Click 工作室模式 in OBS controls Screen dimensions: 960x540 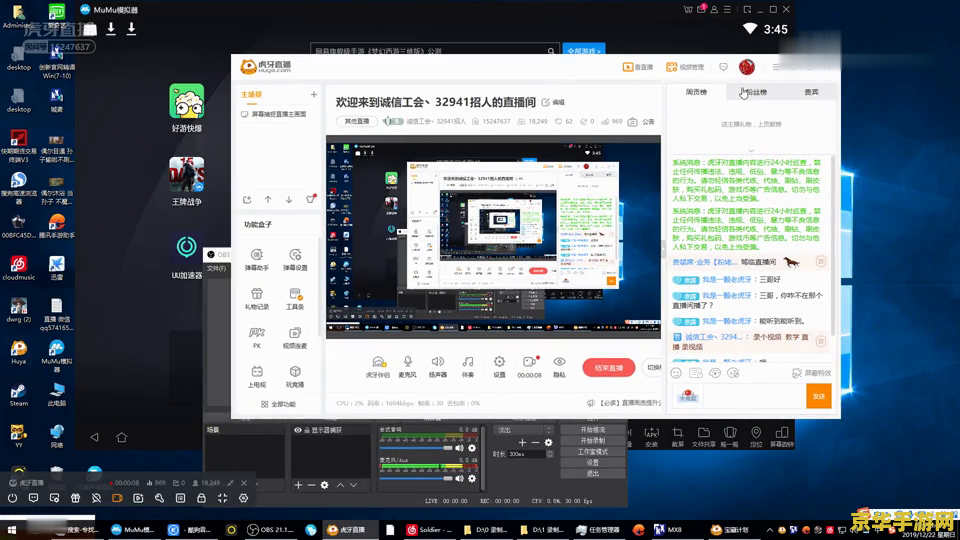(x=593, y=452)
